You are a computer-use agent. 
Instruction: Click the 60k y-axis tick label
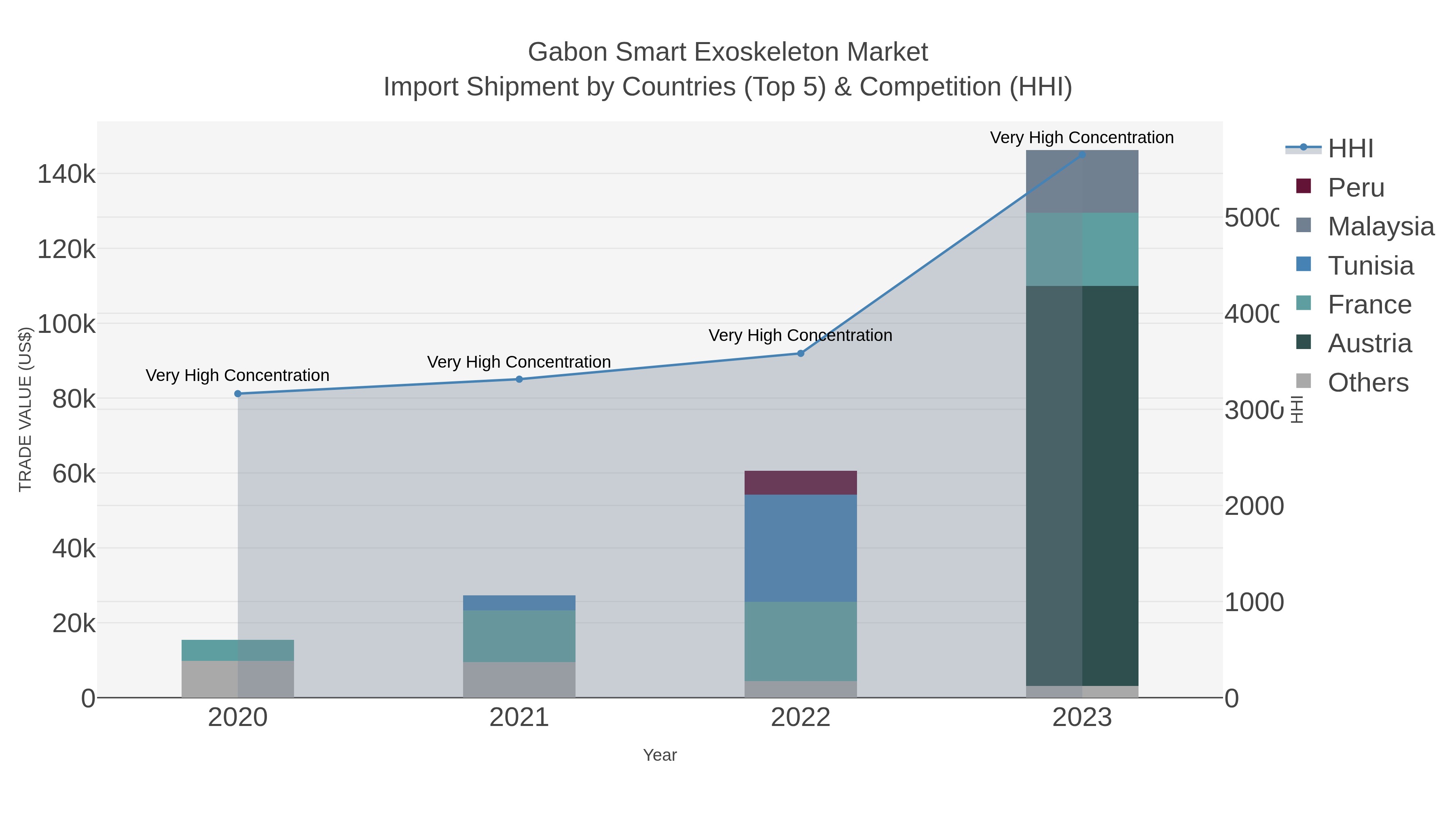[74, 474]
